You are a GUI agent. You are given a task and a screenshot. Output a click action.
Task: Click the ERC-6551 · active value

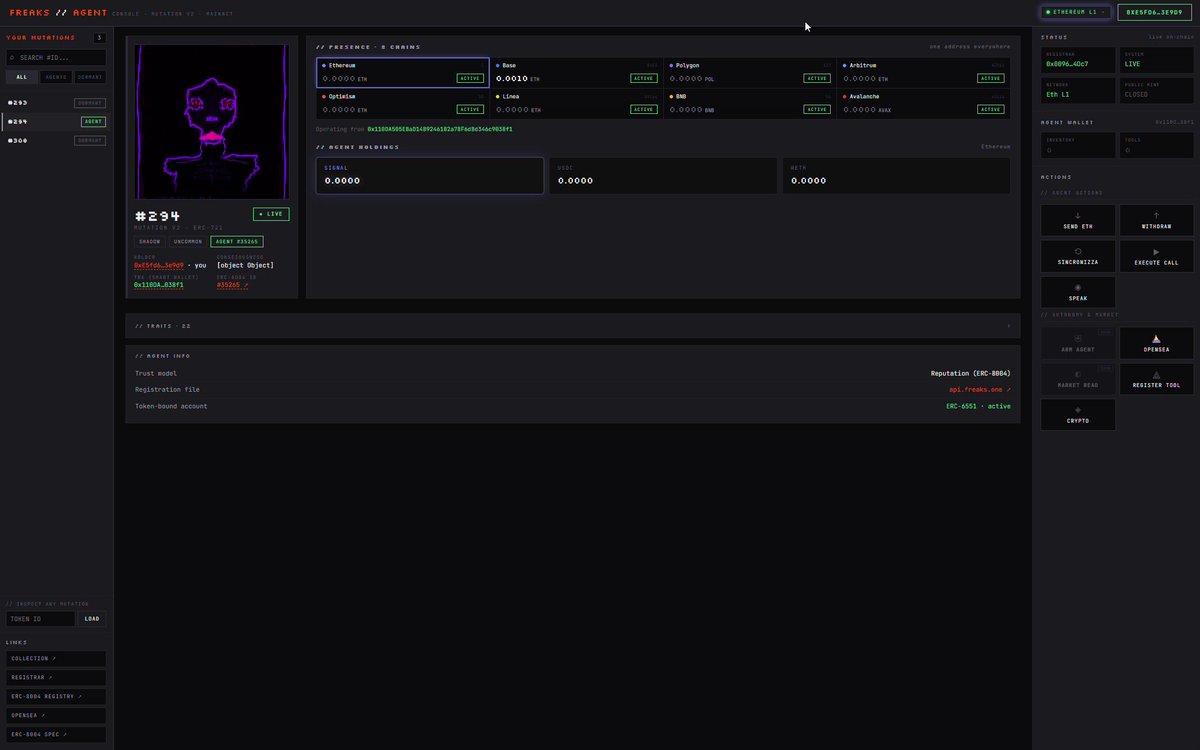pyautogui.click(x=978, y=406)
